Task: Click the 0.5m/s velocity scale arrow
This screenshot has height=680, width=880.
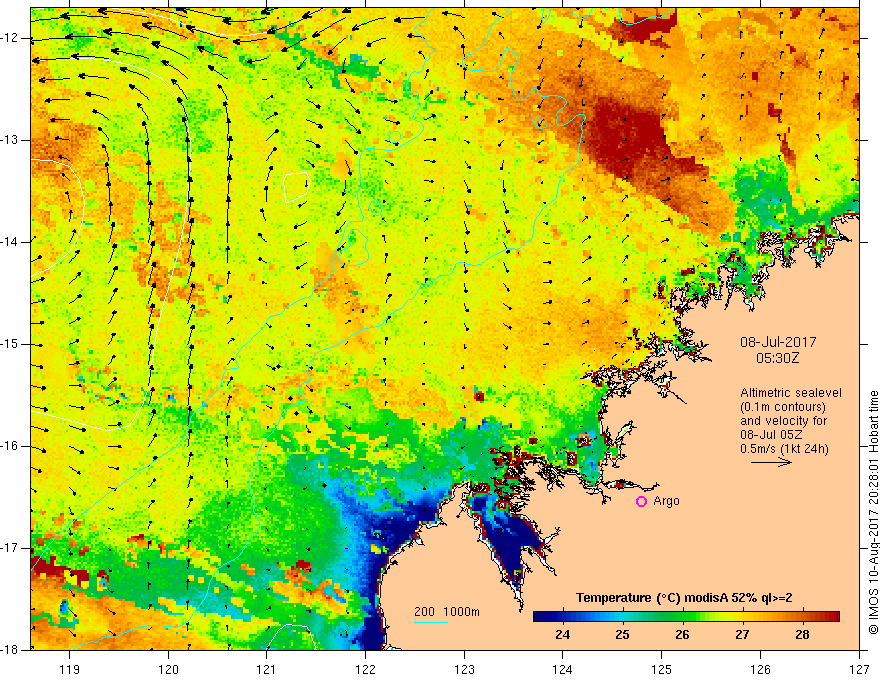Action: click(771, 462)
